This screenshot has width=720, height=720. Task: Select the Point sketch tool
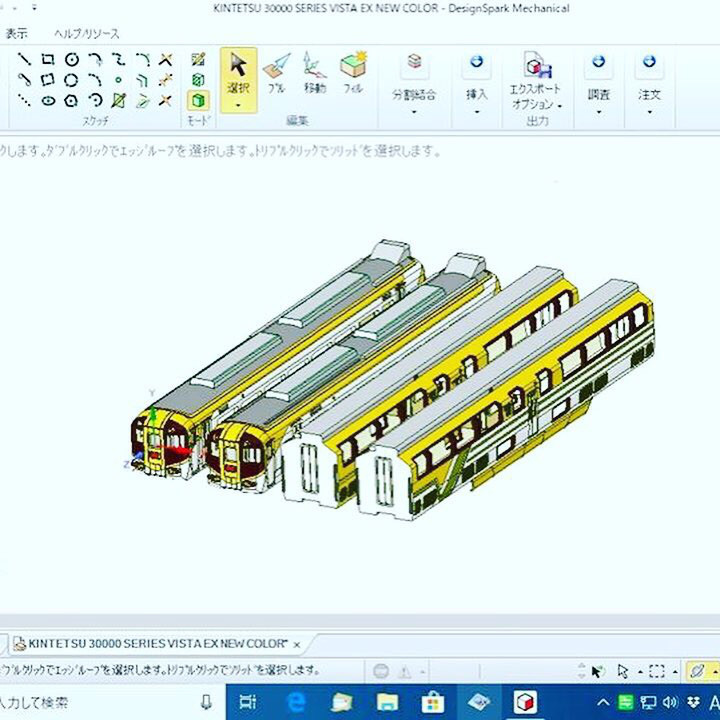[x=119, y=80]
